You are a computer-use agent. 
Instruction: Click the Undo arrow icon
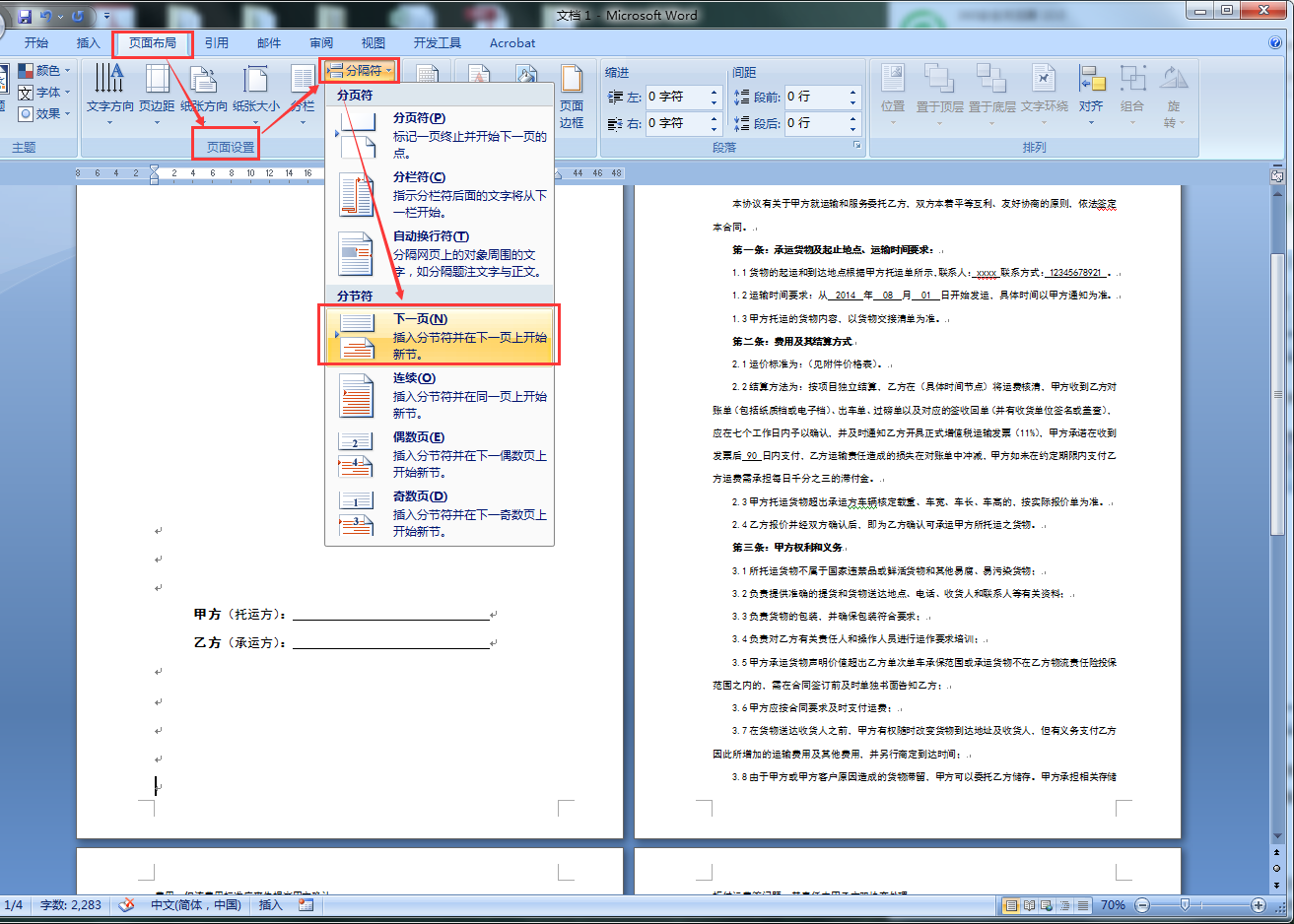45,17
